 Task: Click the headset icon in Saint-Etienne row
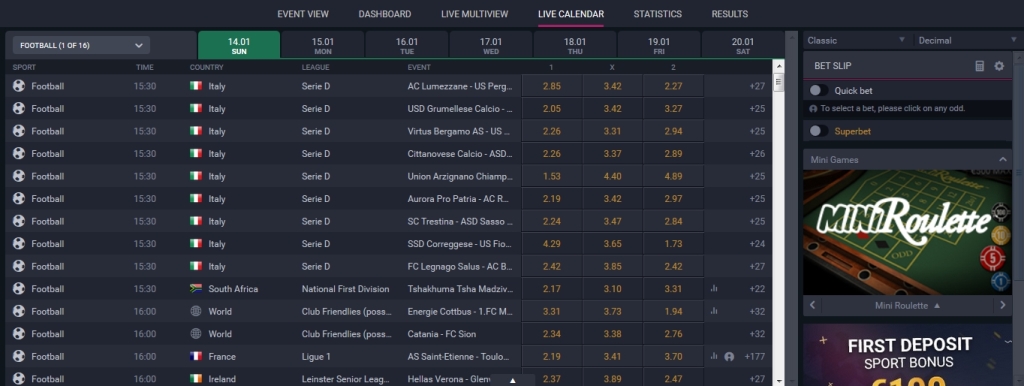[729, 357]
